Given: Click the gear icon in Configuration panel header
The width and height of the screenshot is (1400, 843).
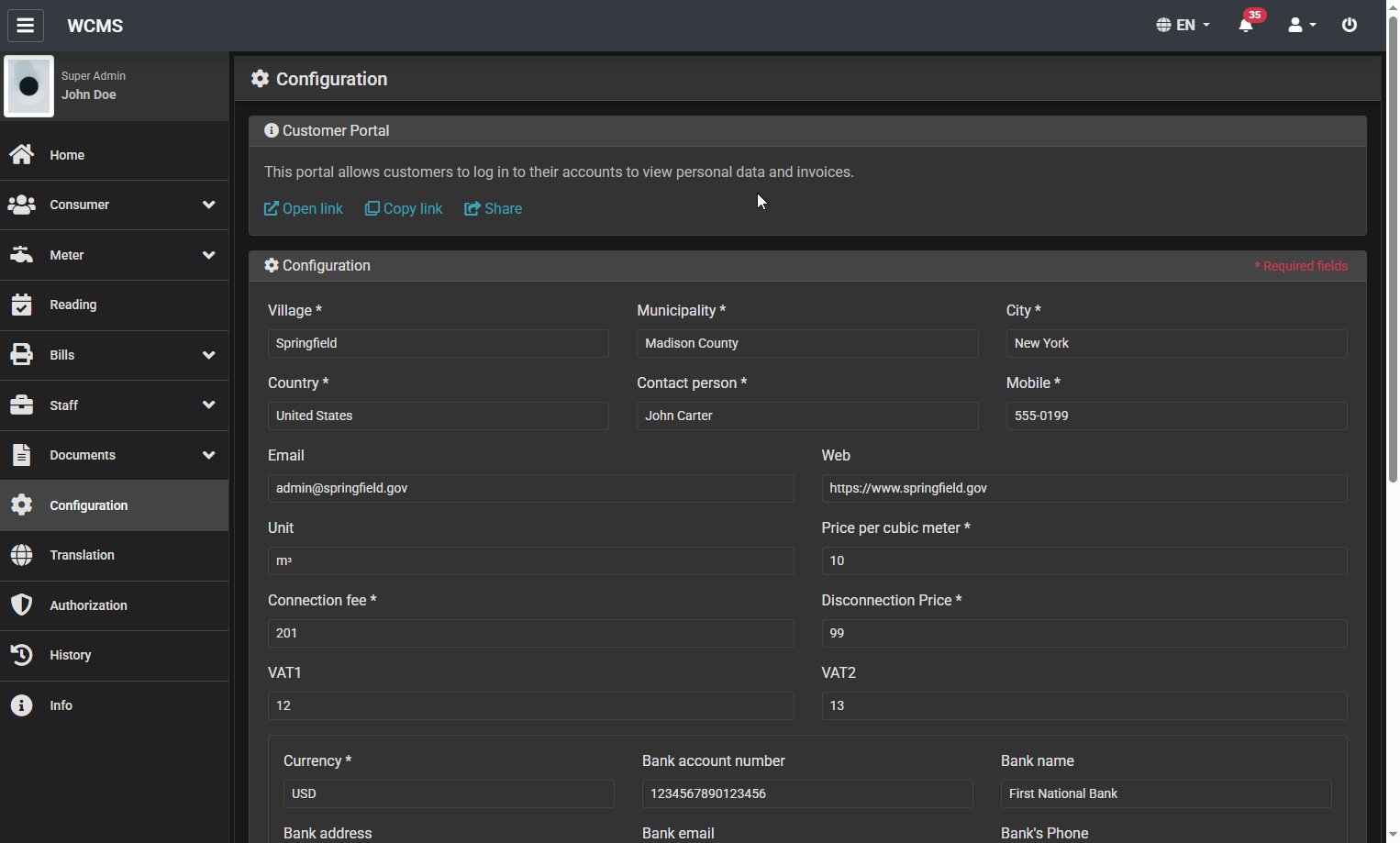Looking at the screenshot, I should (x=272, y=265).
